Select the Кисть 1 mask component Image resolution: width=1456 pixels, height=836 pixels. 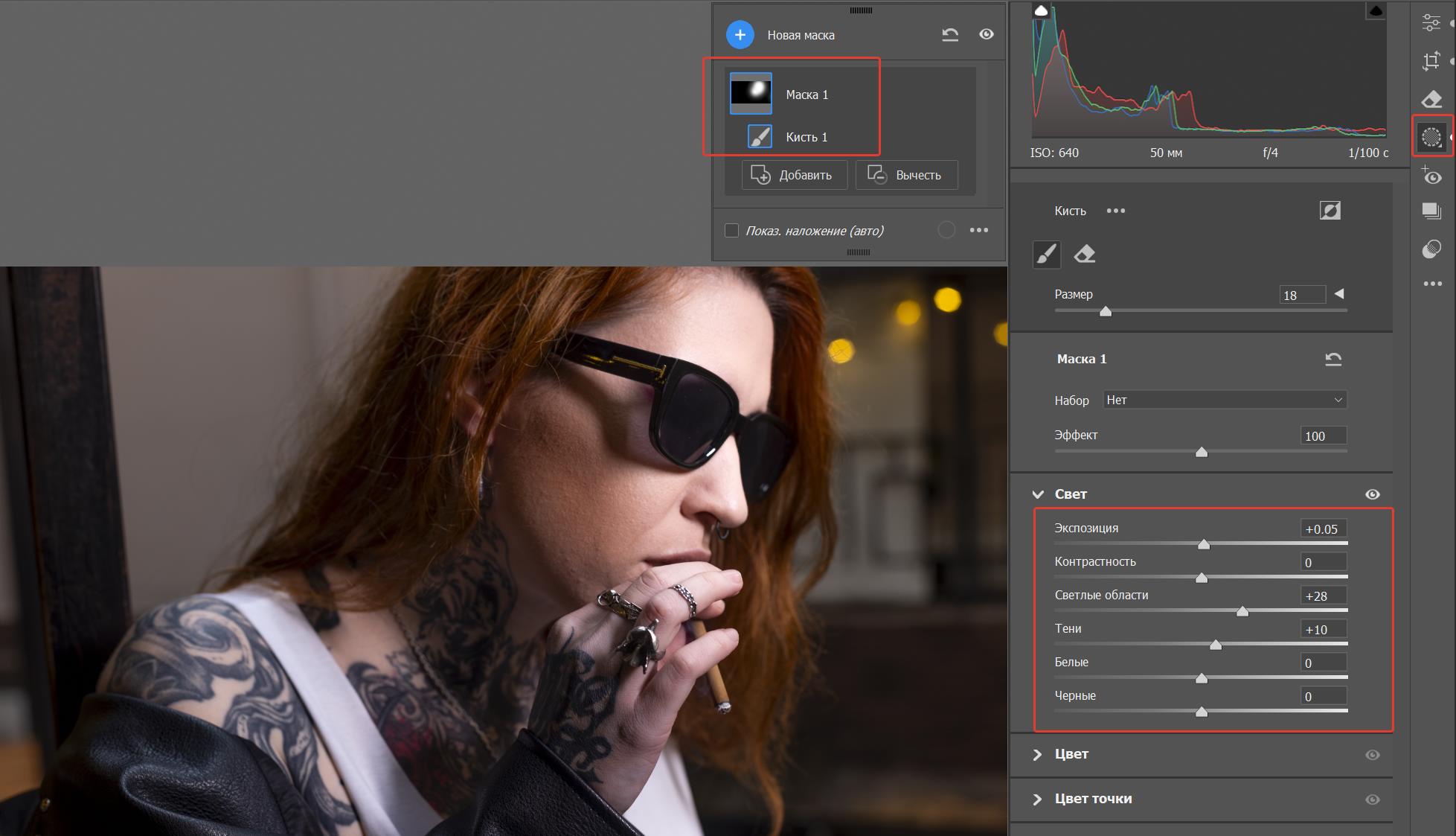click(x=806, y=137)
